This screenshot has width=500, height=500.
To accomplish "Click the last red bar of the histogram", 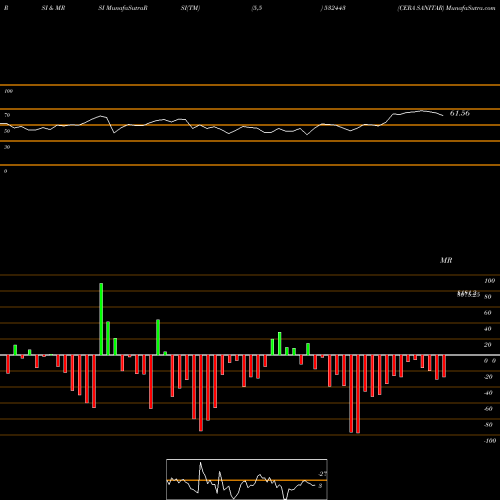I will coord(444,366).
